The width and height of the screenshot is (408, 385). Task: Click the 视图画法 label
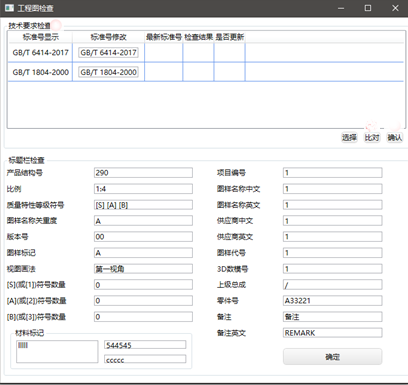point(21,269)
